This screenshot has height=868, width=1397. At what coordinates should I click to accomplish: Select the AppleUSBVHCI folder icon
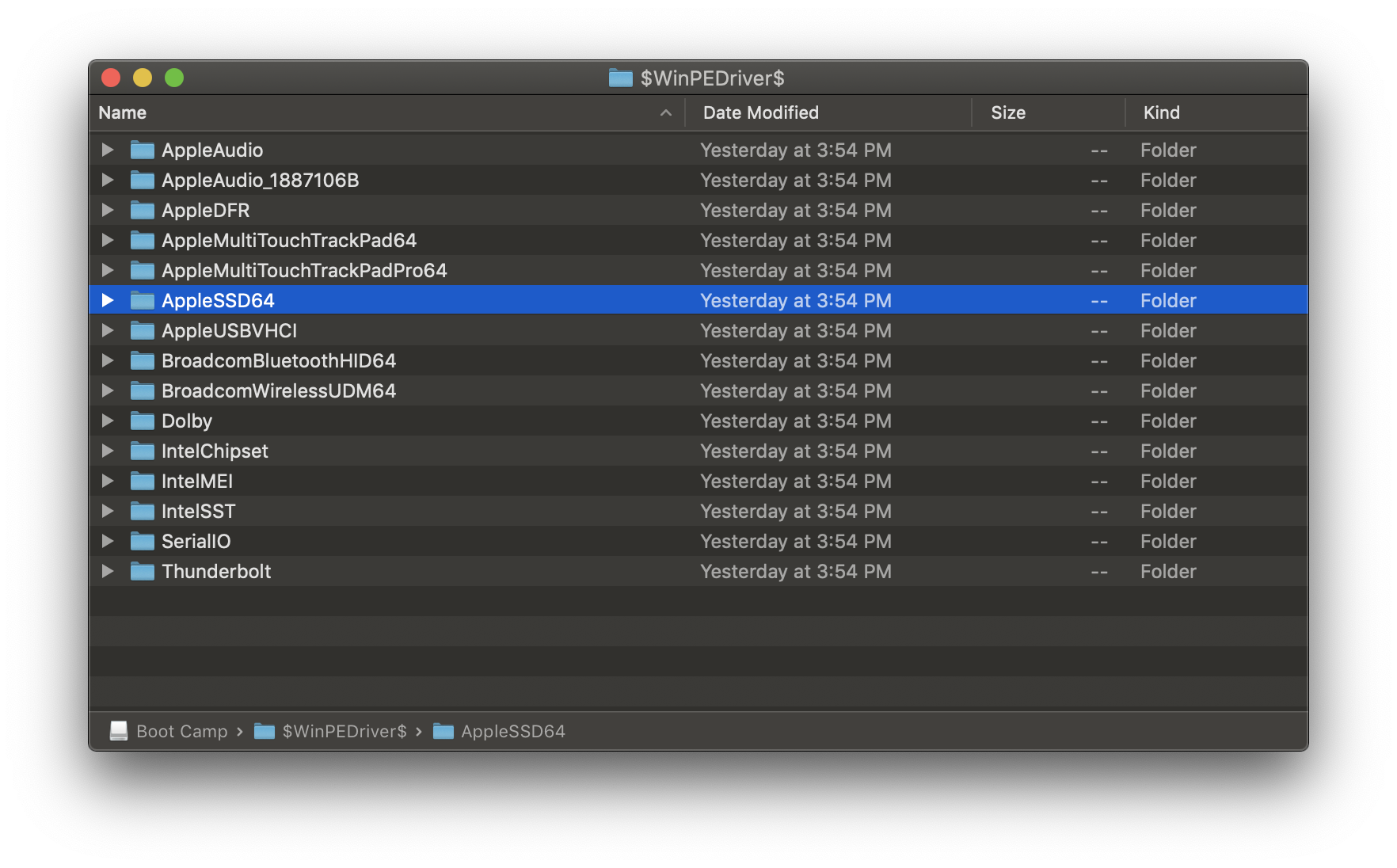143,330
